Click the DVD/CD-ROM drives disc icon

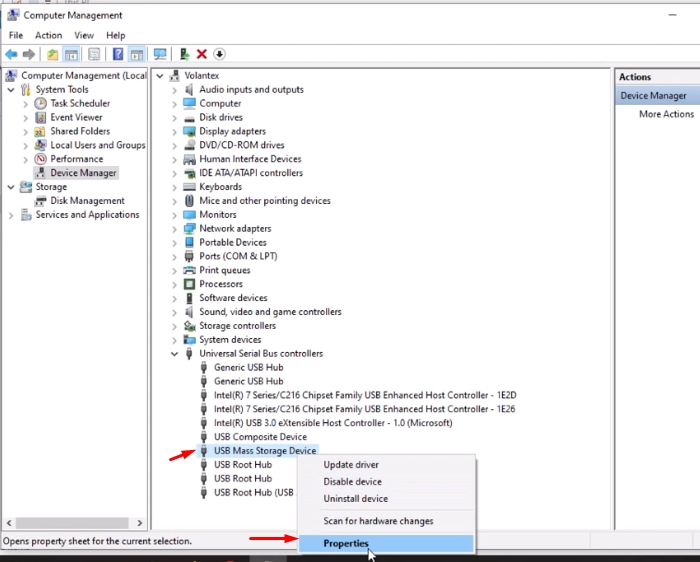189,145
